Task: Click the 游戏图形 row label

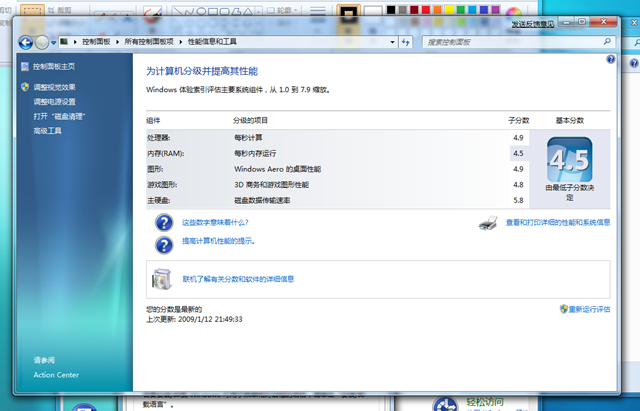Action: click(x=162, y=184)
